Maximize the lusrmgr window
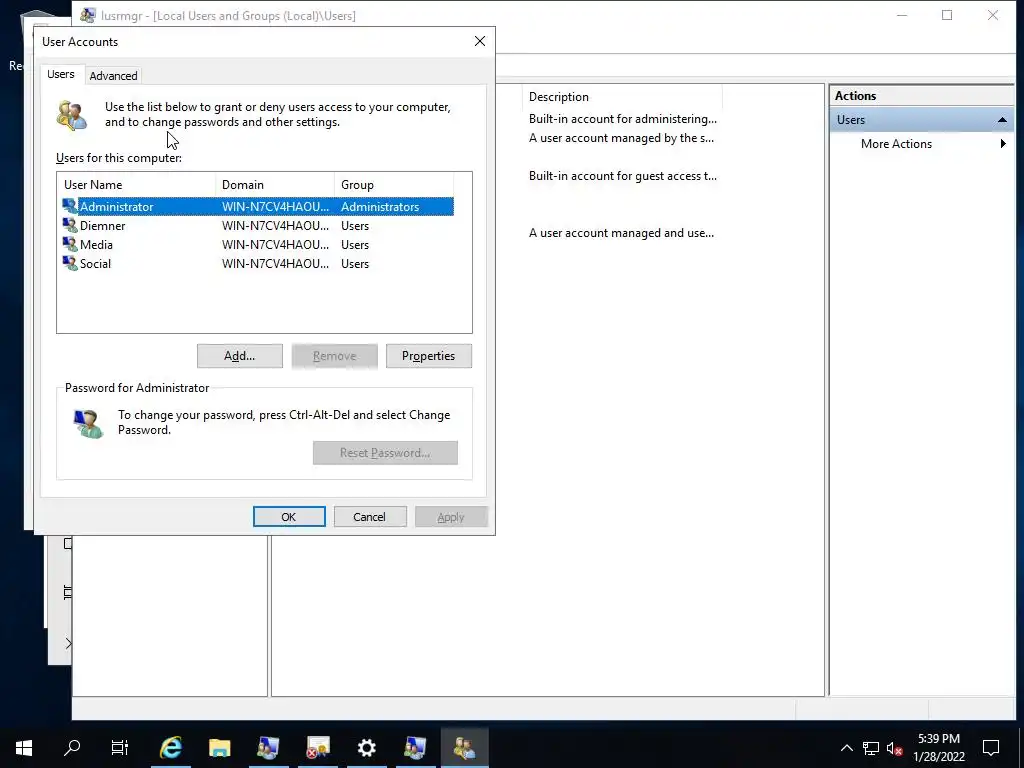Image resolution: width=1024 pixels, height=768 pixels. pos(946,15)
